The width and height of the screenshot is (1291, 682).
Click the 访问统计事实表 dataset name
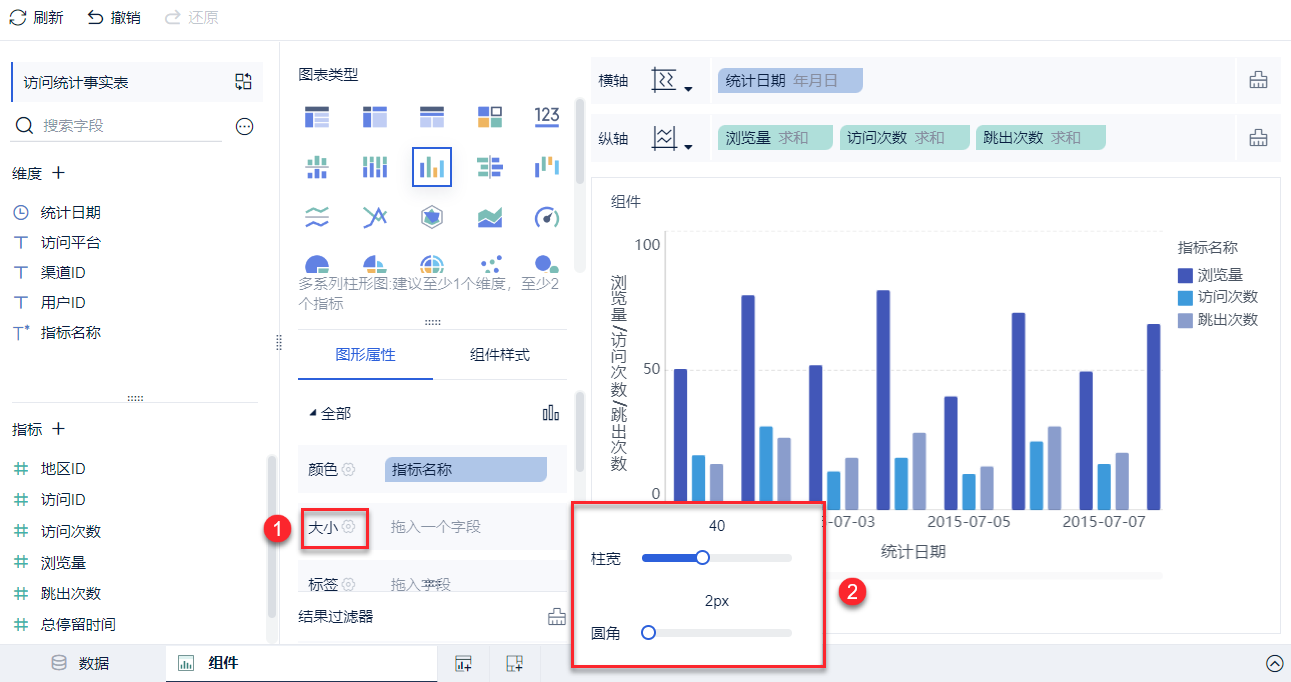pos(76,83)
